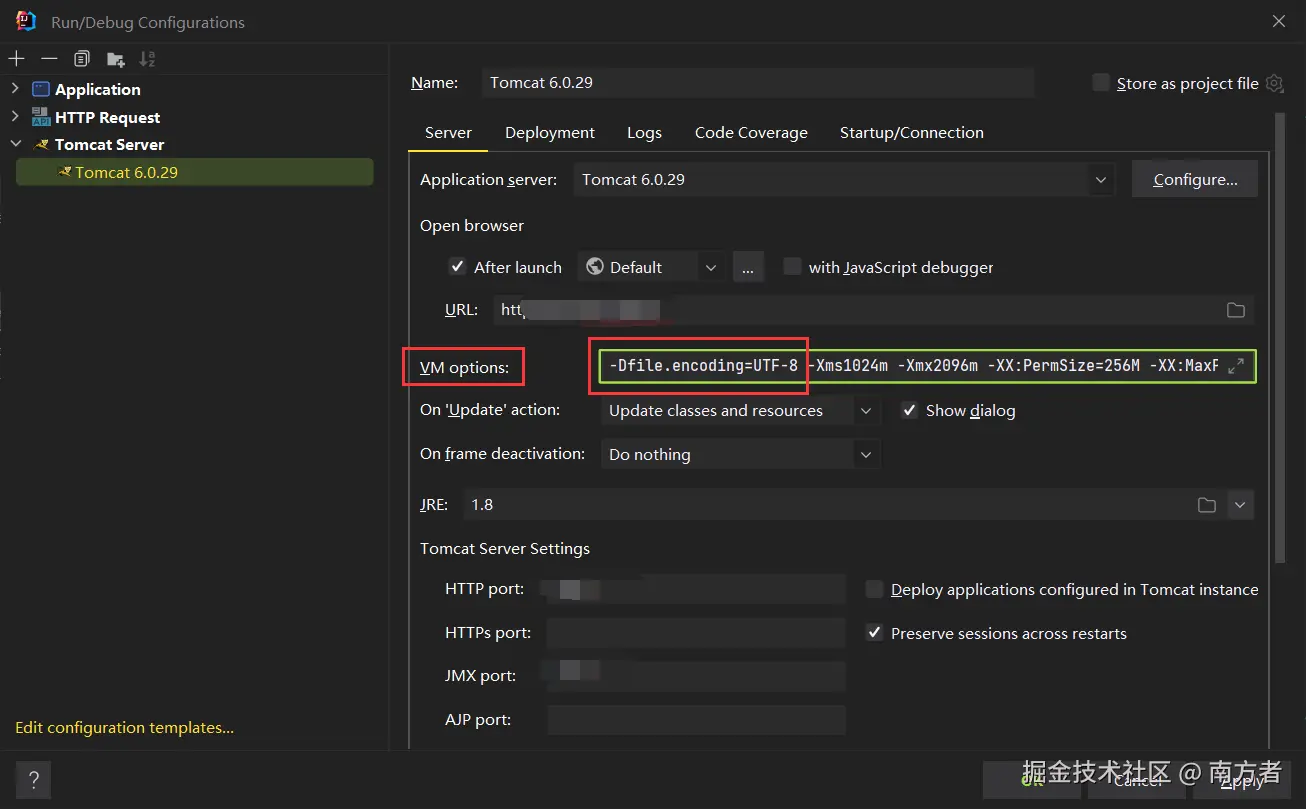The height and width of the screenshot is (809, 1306).
Task: Click the globe icon of the Default browser
Action: (x=595, y=267)
